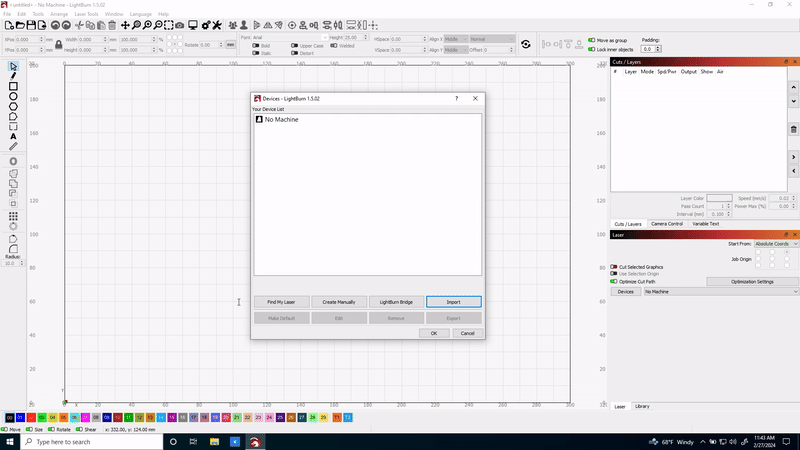
Task: Expand Cuts/Layers panel right arrow
Action: point(793,157)
